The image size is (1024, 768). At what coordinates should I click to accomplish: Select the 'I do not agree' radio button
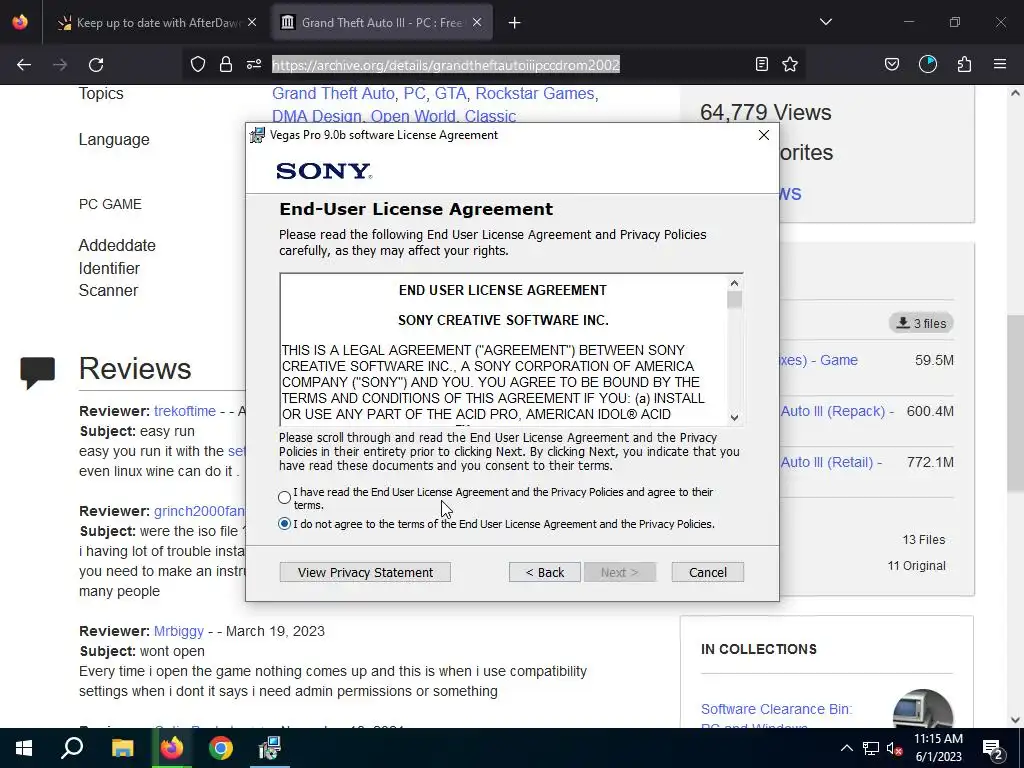284,524
